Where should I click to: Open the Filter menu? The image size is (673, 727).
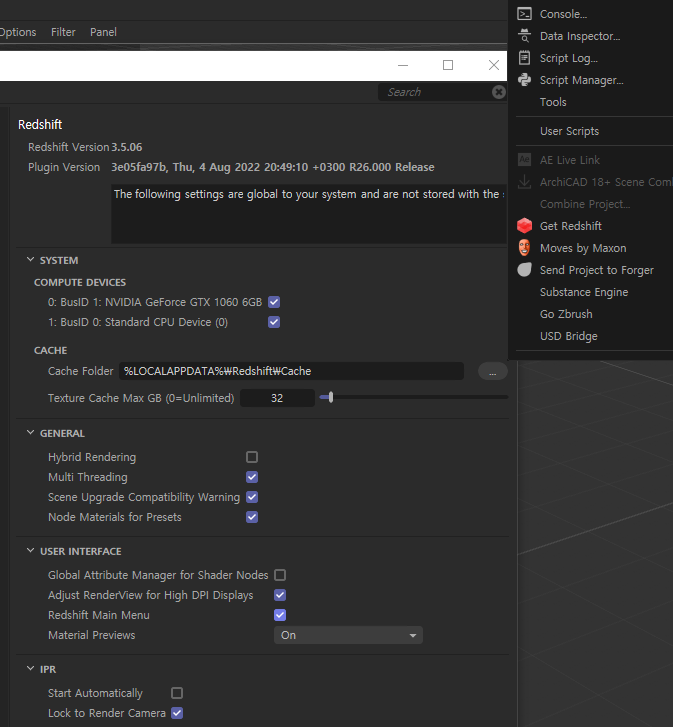(63, 32)
